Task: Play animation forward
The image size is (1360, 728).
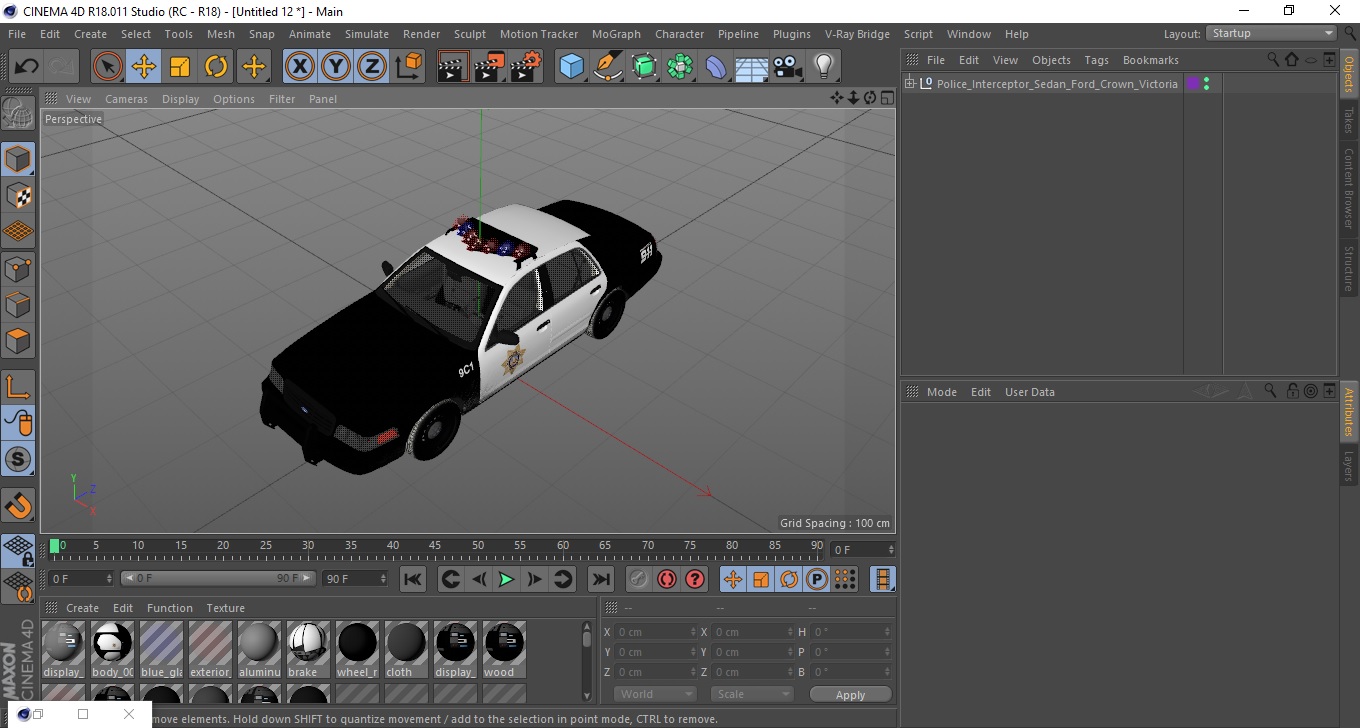Action: pos(506,579)
